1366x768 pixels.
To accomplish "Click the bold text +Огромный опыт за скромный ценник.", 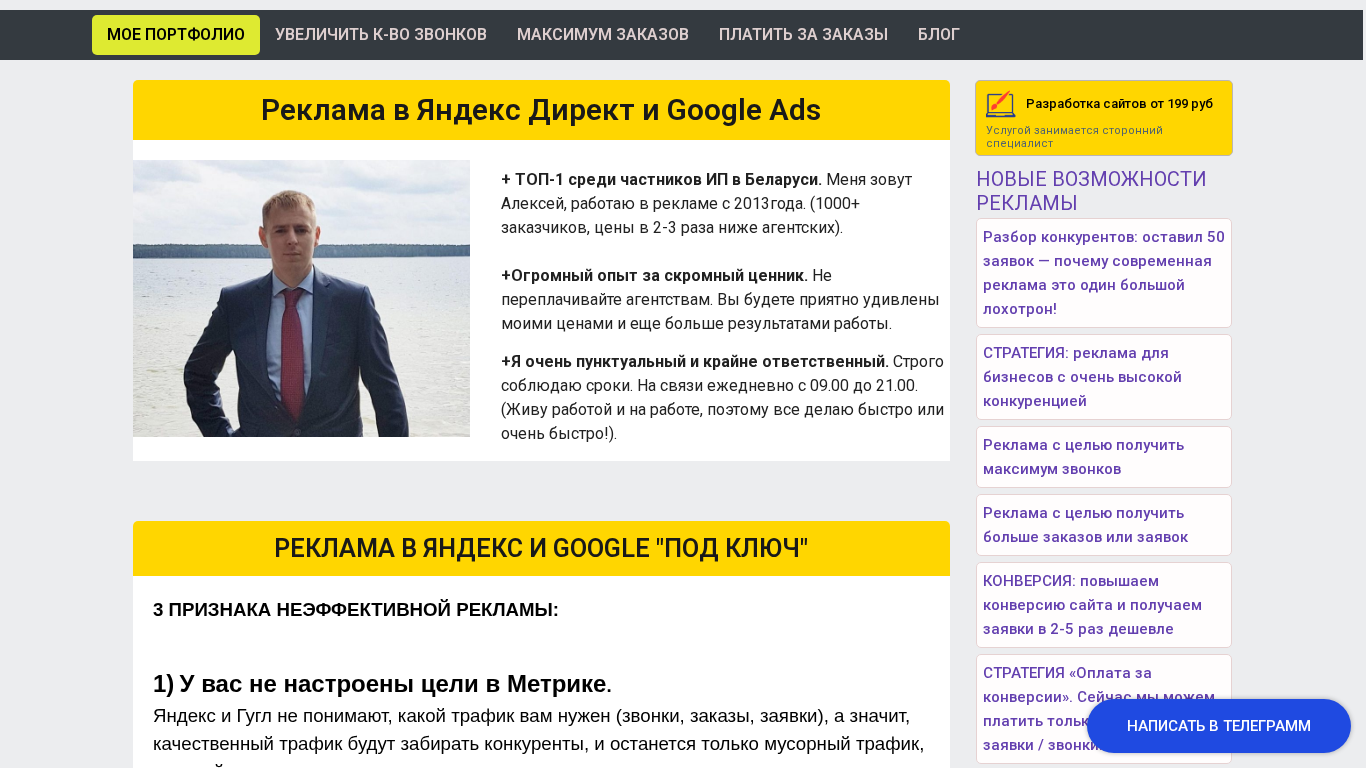I will tap(654, 276).
